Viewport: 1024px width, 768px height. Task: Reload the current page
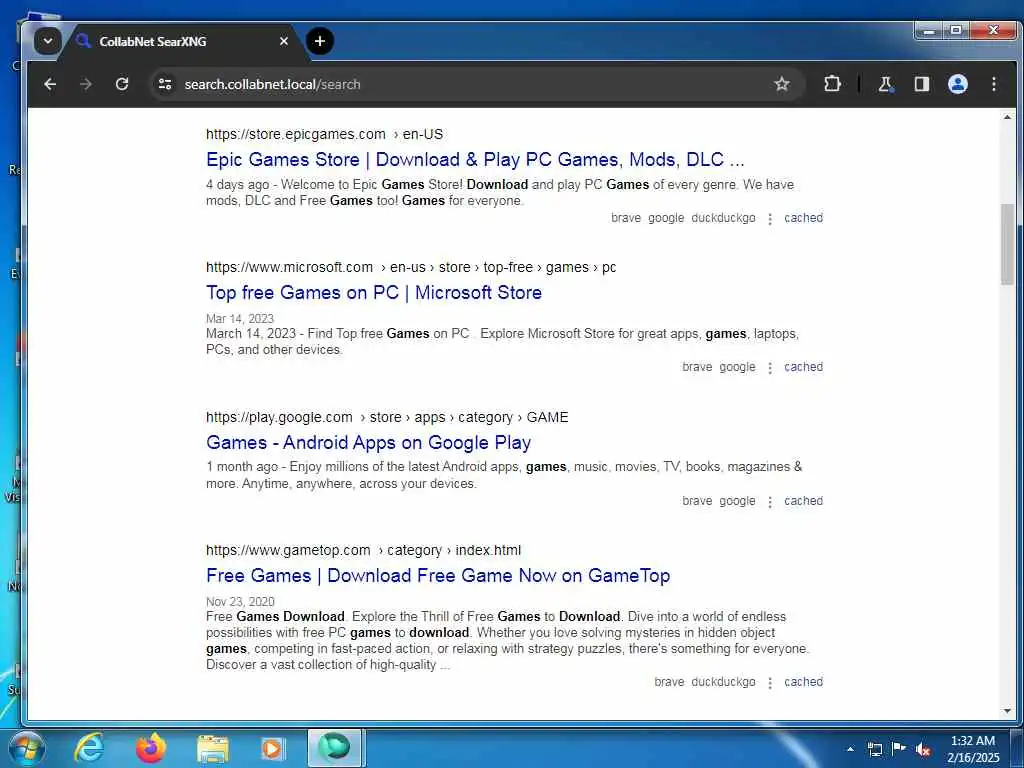tap(122, 84)
